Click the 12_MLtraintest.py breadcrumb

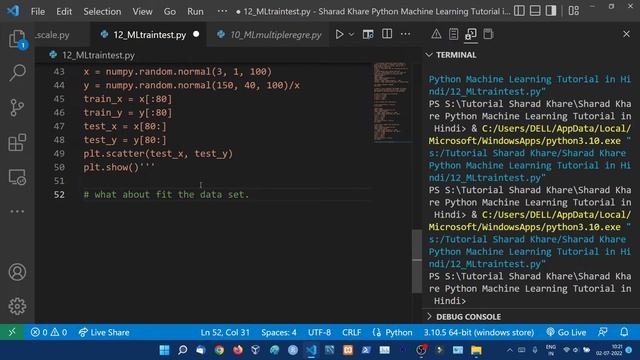point(98,55)
